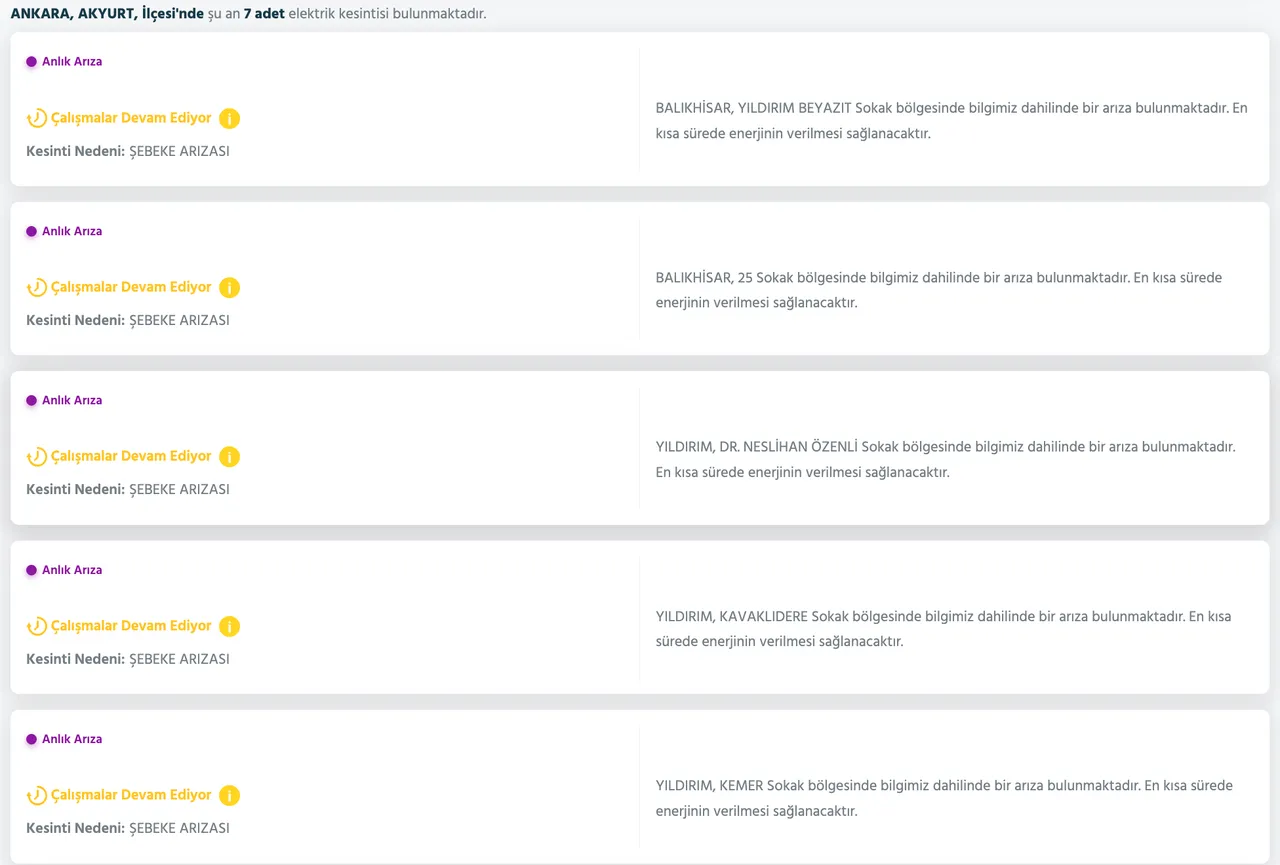Click the info icon in KEMER Sokak card
Image resolution: width=1280 pixels, height=865 pixels.
point(229,796)
